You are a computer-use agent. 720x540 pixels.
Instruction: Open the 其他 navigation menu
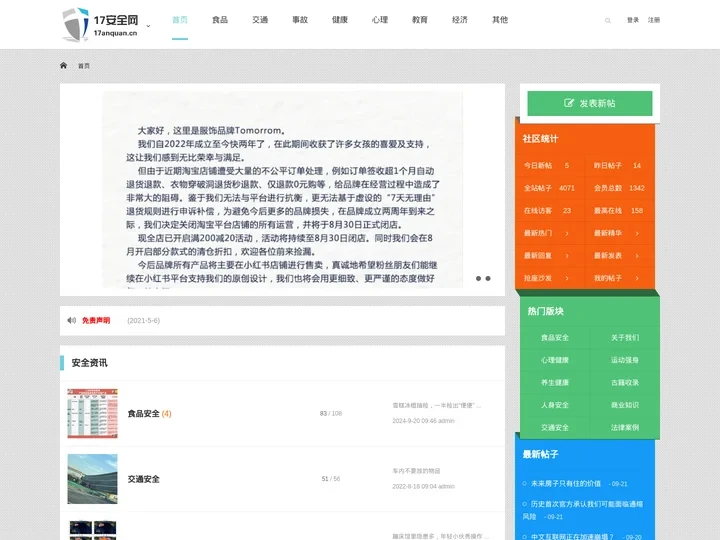pos(500,20)
